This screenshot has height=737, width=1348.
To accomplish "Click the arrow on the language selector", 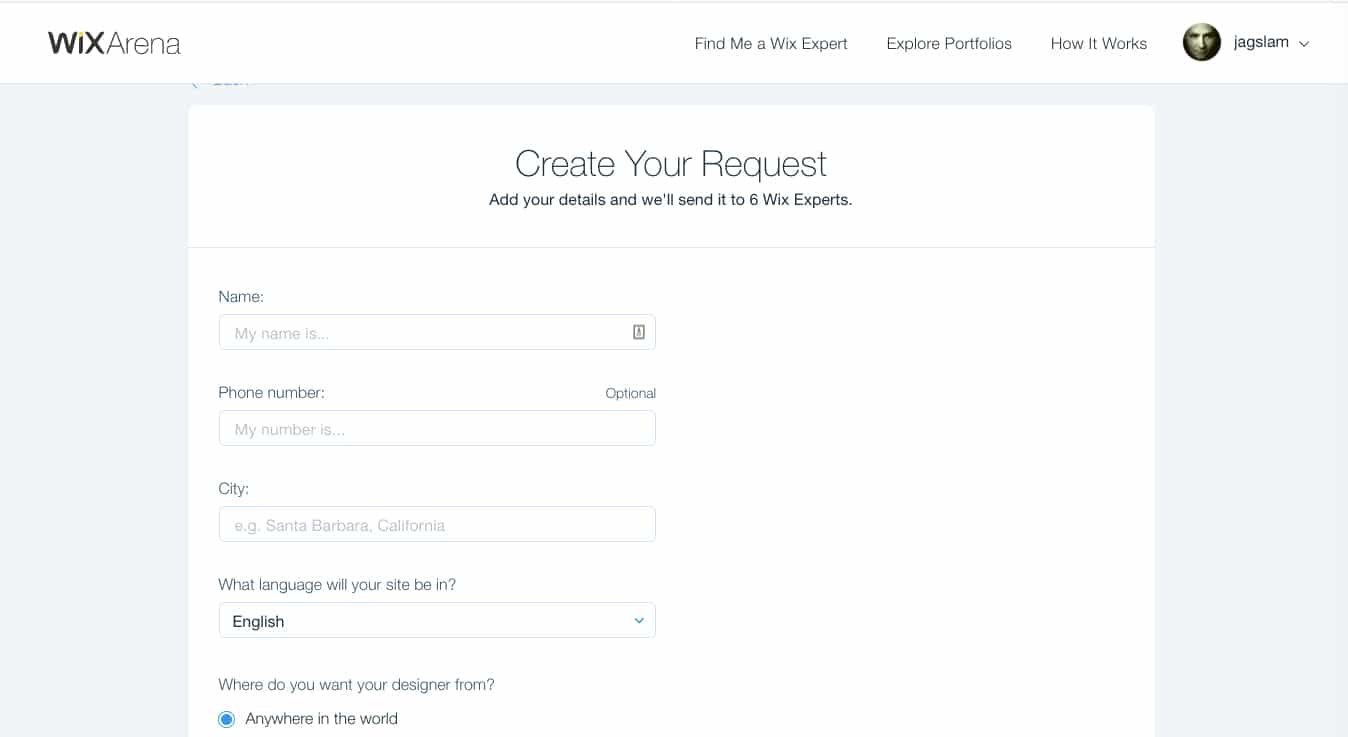I will [x=639, y=621].
